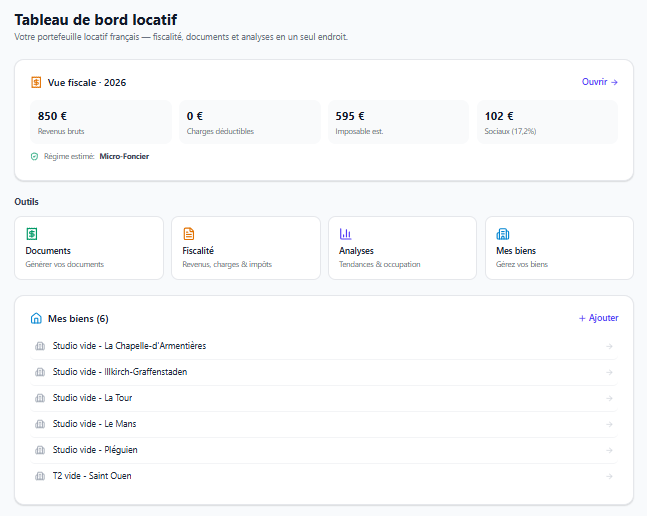Click arrow at end of Saint Ouen row
This screenshot has height=516, width=647.
coord(609,476)
